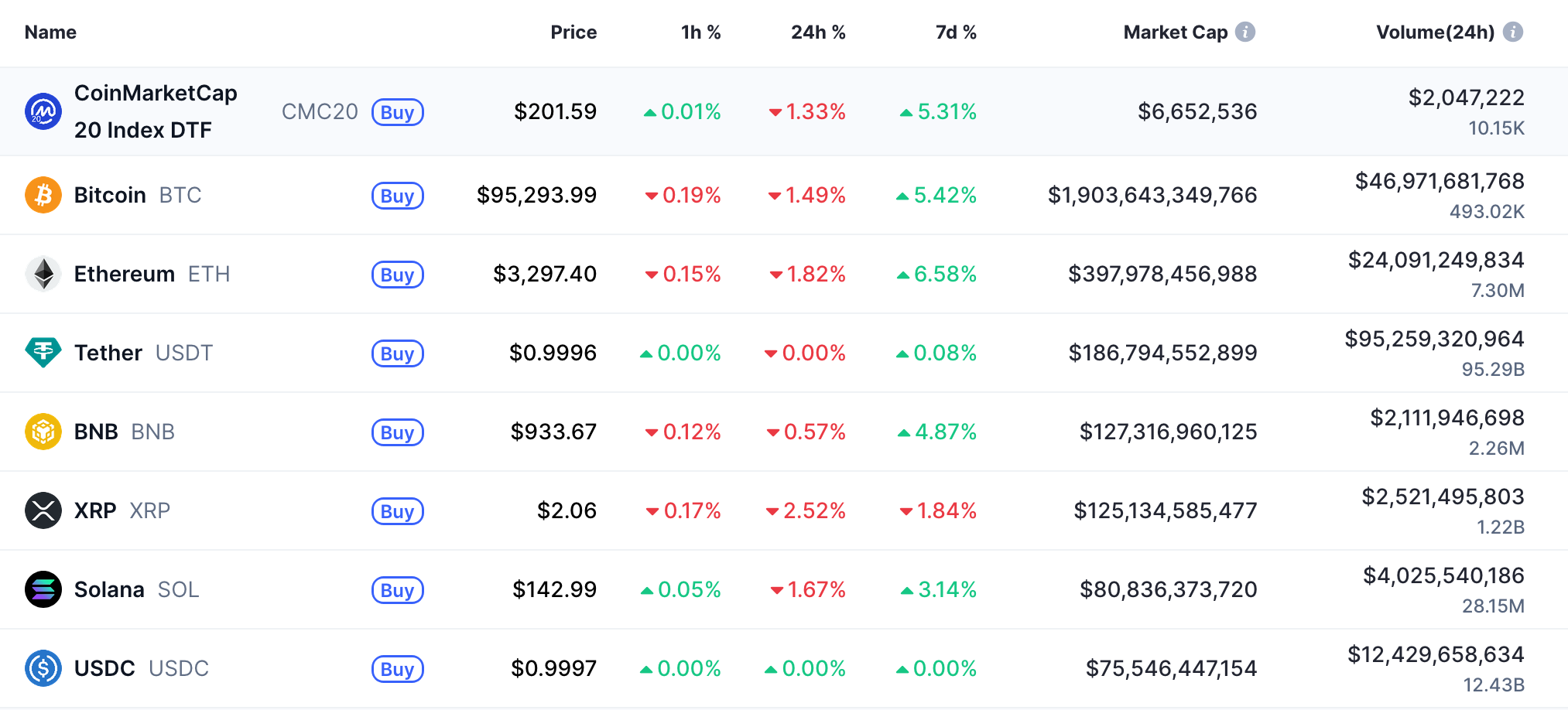Screen dimensions: 1568x710
Task: Click the Tether coin logo icon
Action: 43,353
